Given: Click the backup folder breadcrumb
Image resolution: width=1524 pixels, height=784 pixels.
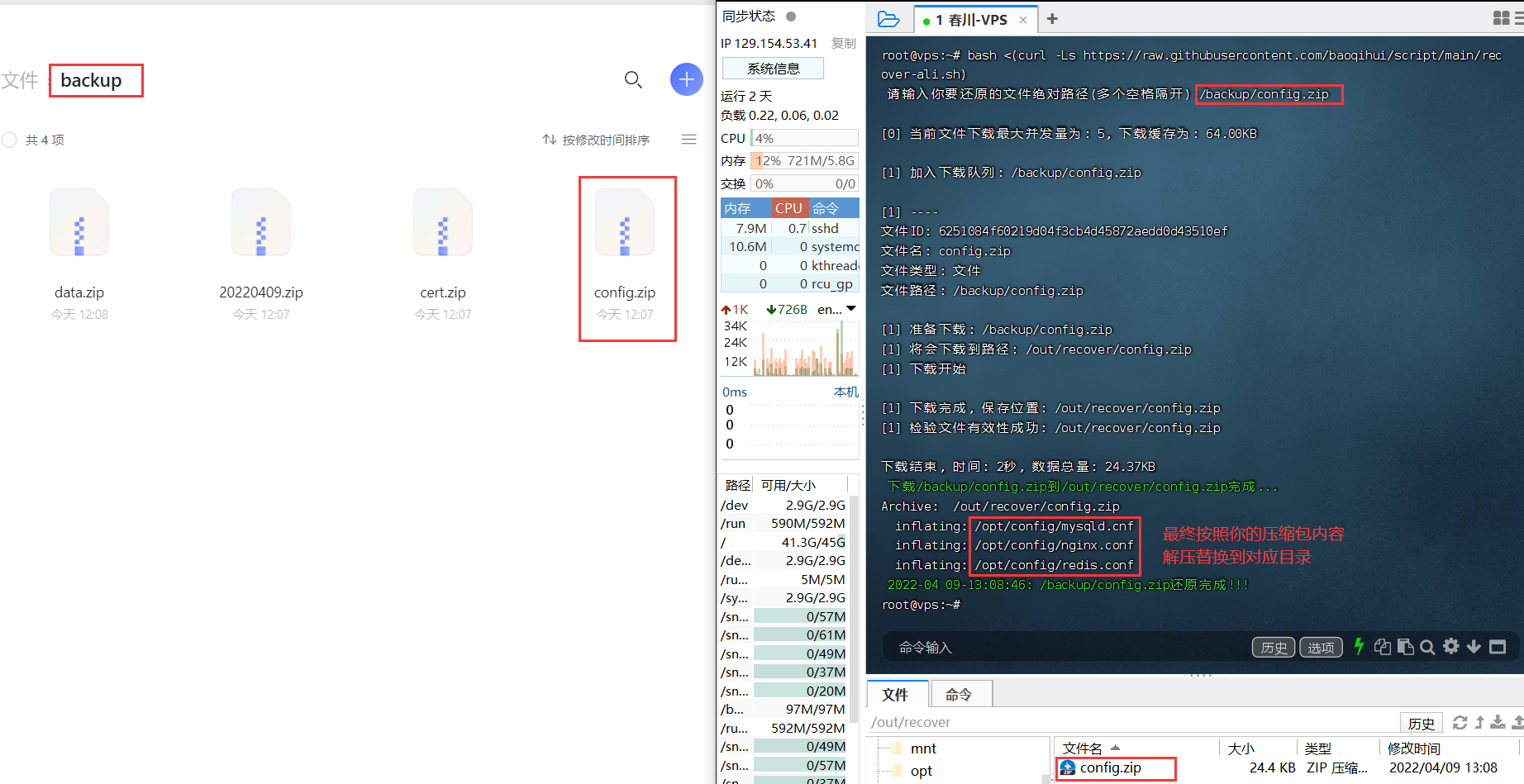Looking at the screenshot, I should [x=91, y=80].
